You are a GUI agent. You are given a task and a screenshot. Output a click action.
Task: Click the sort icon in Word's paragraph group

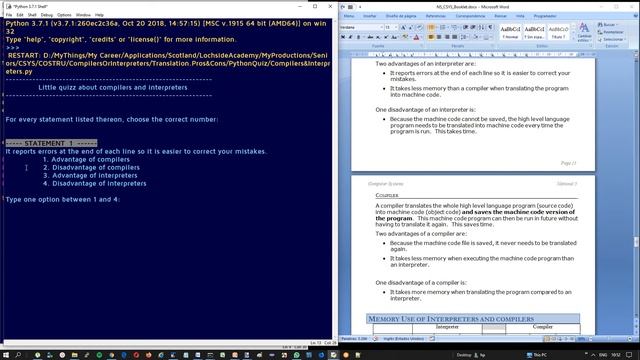click(x=481, y=27)
